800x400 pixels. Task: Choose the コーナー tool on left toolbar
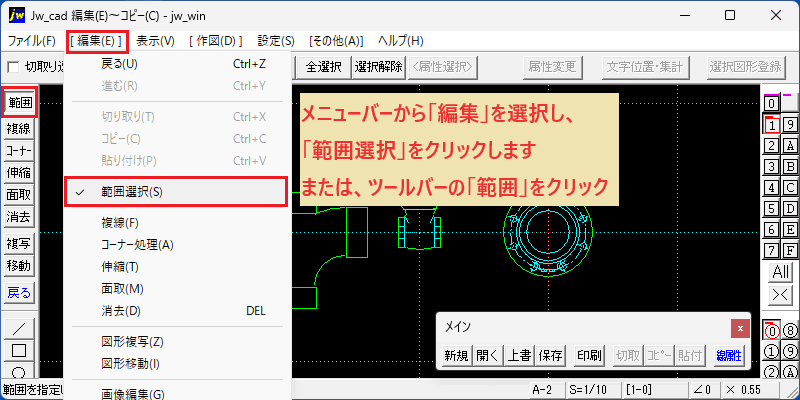(x=19, y=152)
